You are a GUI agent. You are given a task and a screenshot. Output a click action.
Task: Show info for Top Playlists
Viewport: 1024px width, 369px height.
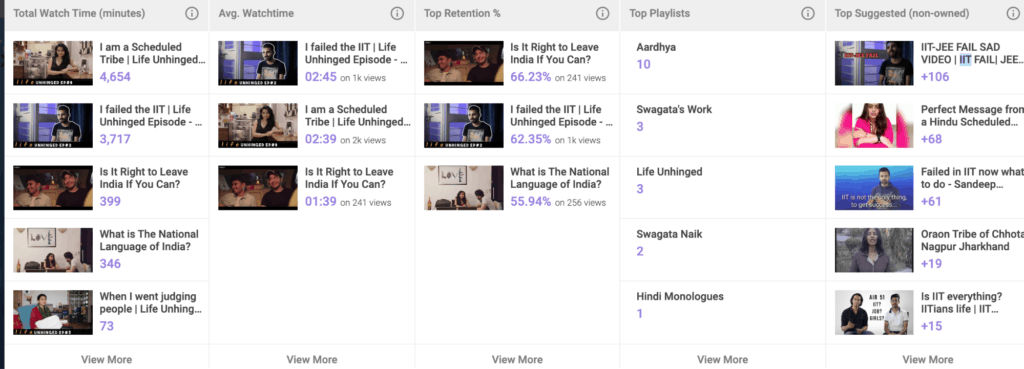click(x=808, y=13)
